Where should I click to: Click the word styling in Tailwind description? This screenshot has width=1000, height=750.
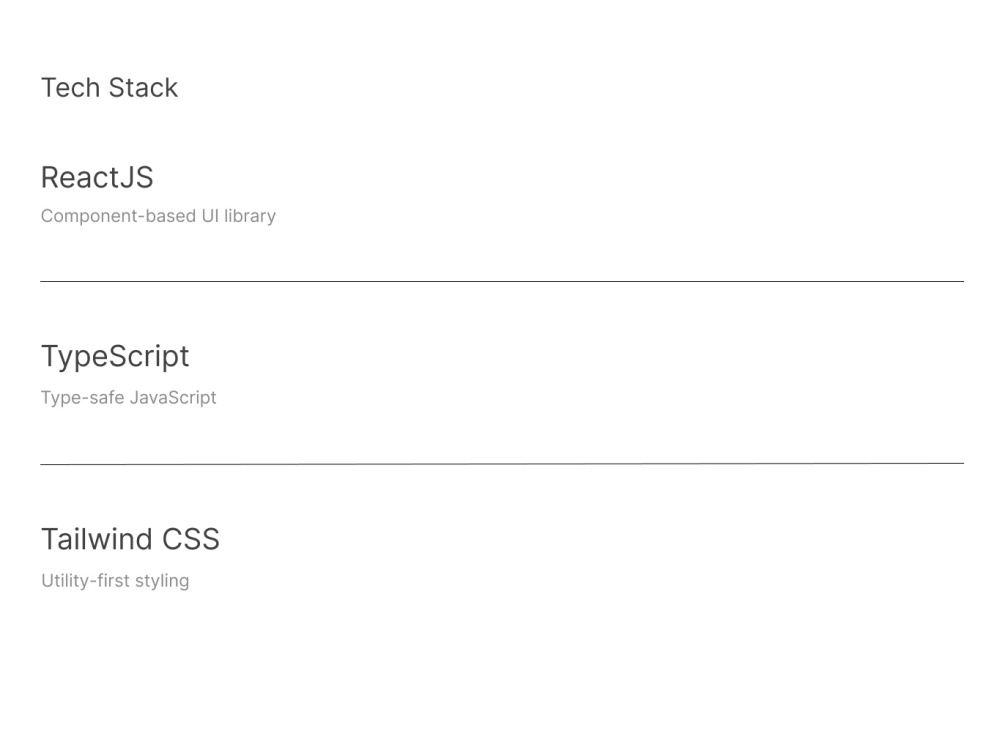[162, 581]
